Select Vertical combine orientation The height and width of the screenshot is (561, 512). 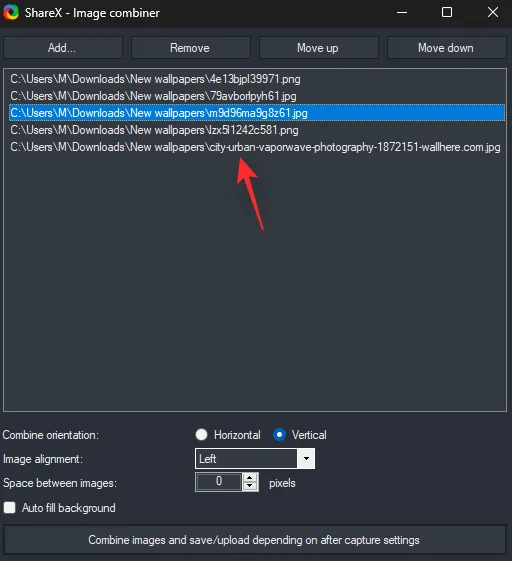[x=279, y=435]
